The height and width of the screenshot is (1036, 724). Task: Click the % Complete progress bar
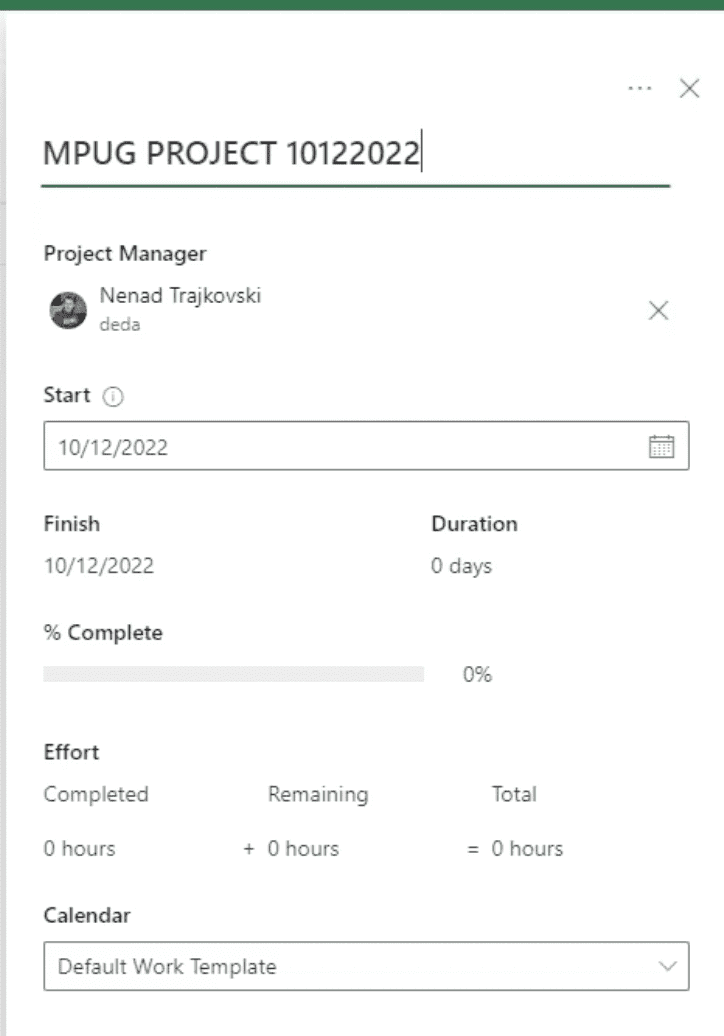pos(234,674)
